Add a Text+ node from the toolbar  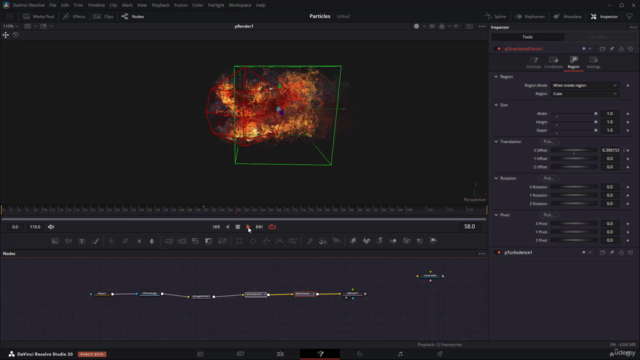tap(82, 241)
